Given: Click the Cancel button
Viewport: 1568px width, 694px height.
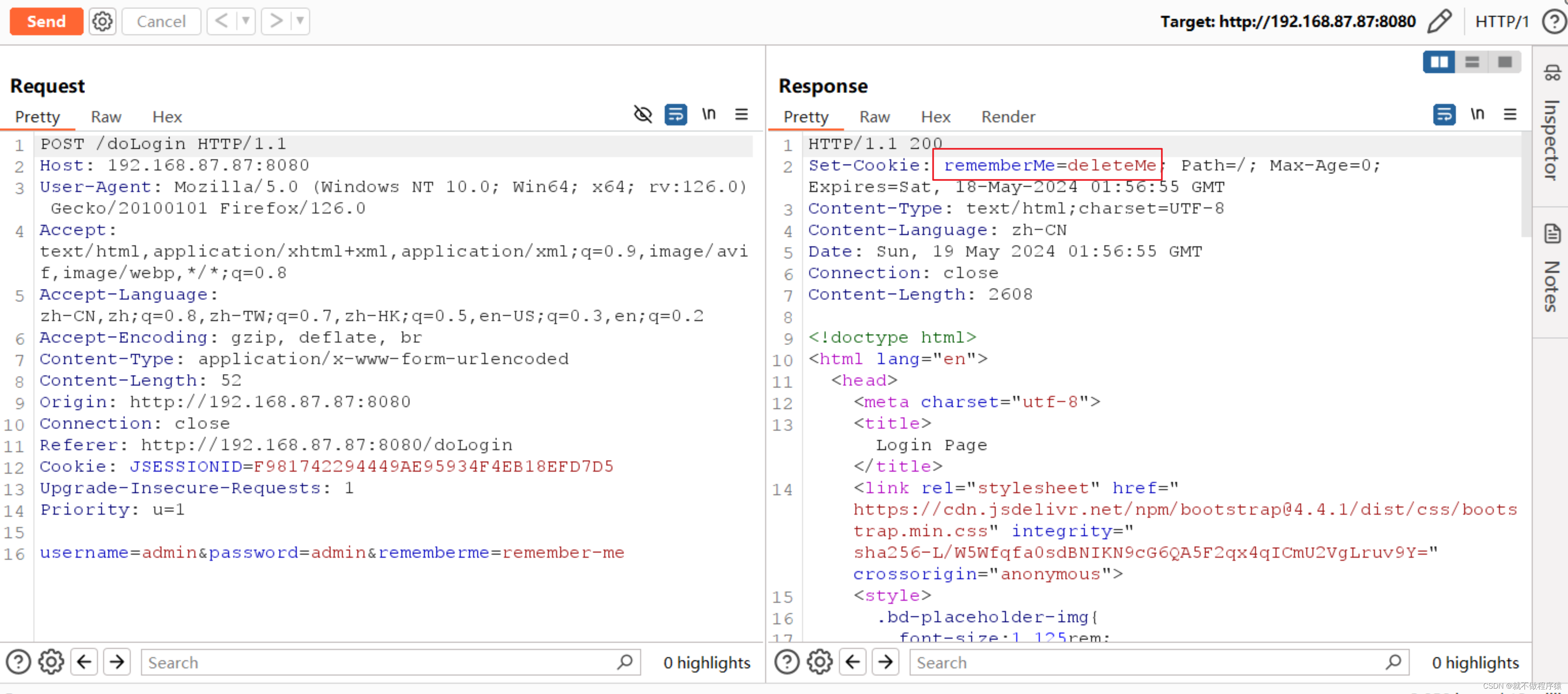Looking at the screenshot, I should pyautogui.click(x=161, y=21).
